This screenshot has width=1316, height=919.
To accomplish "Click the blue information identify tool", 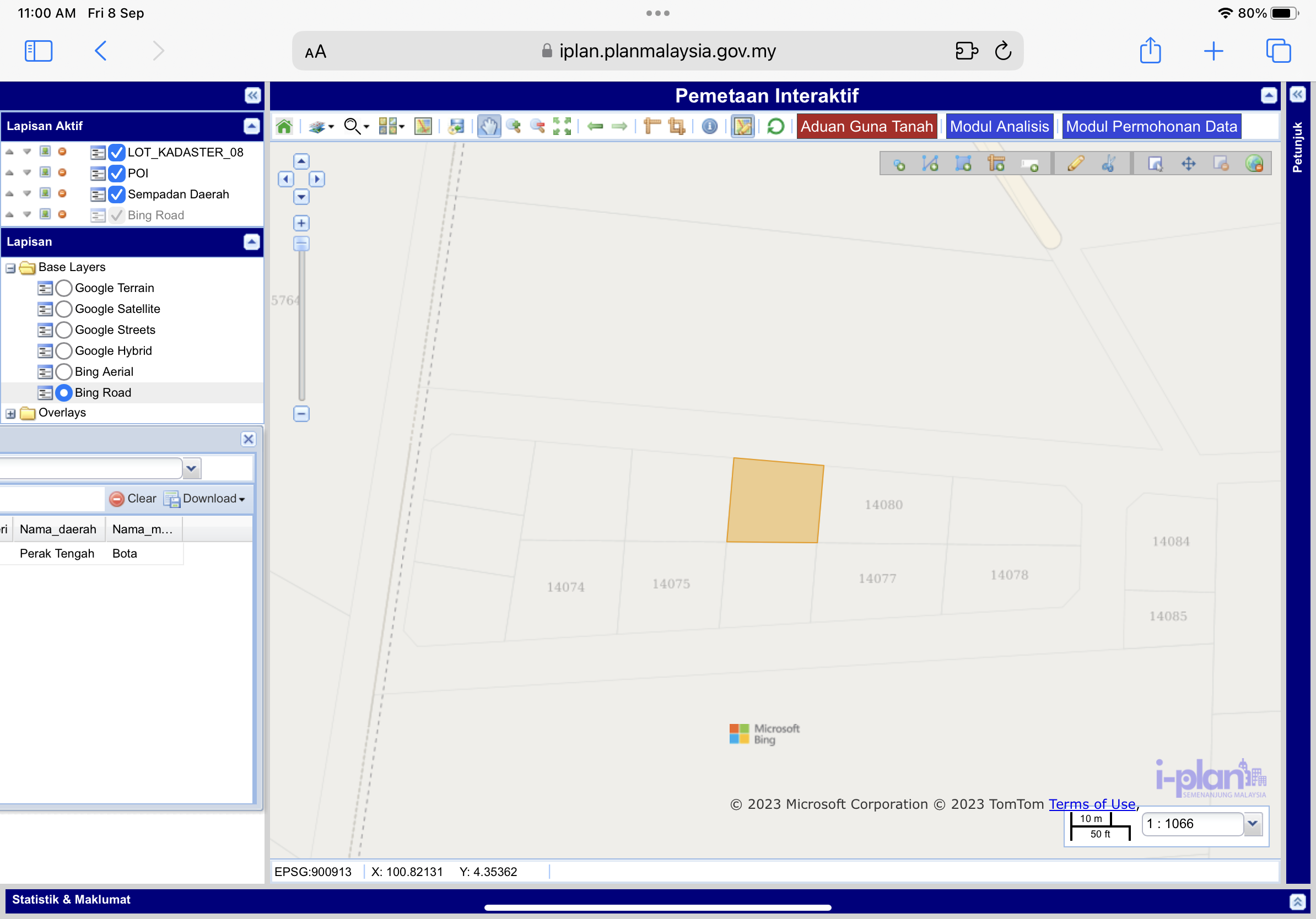I will pos(709,126).
